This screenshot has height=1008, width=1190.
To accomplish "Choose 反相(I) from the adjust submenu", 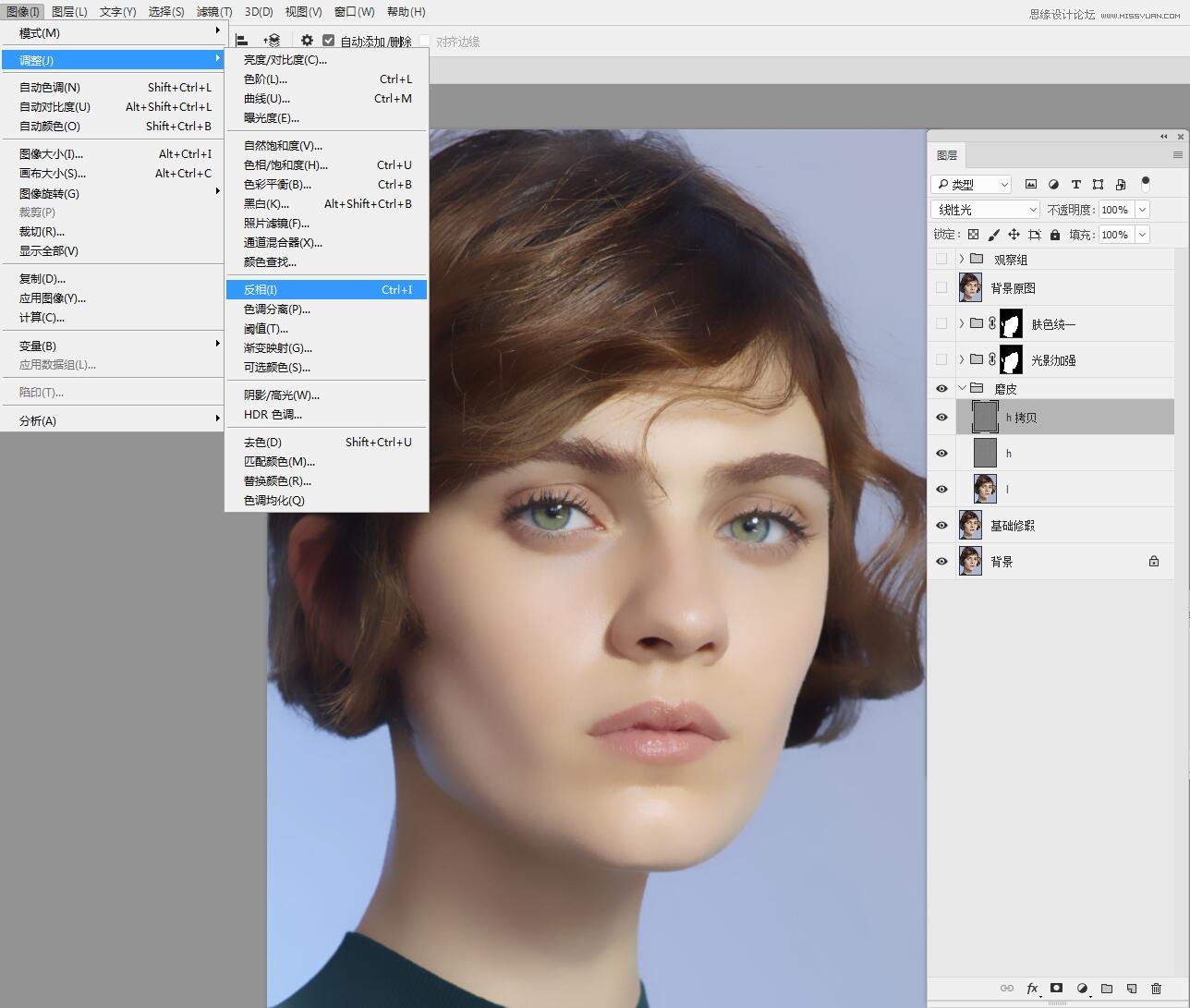I will pyautogui.click(x=327, y=290).
